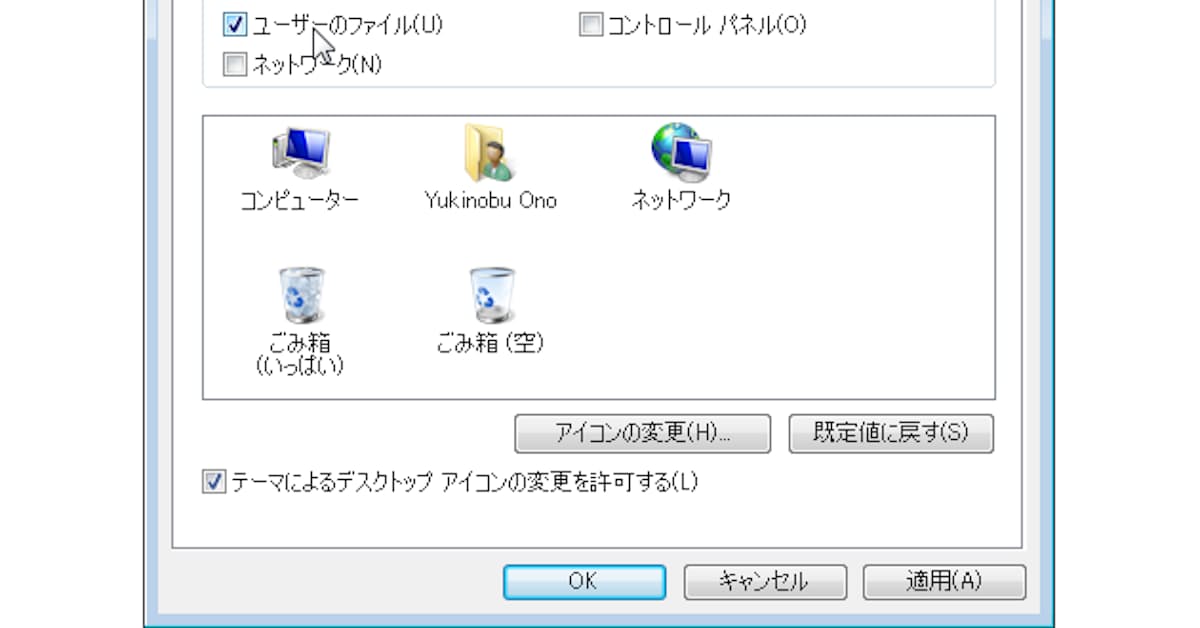Enable the コントロール パネル(O) checkbox
This screenshot has height=628, width=1200.
click(x=591, y=25)
